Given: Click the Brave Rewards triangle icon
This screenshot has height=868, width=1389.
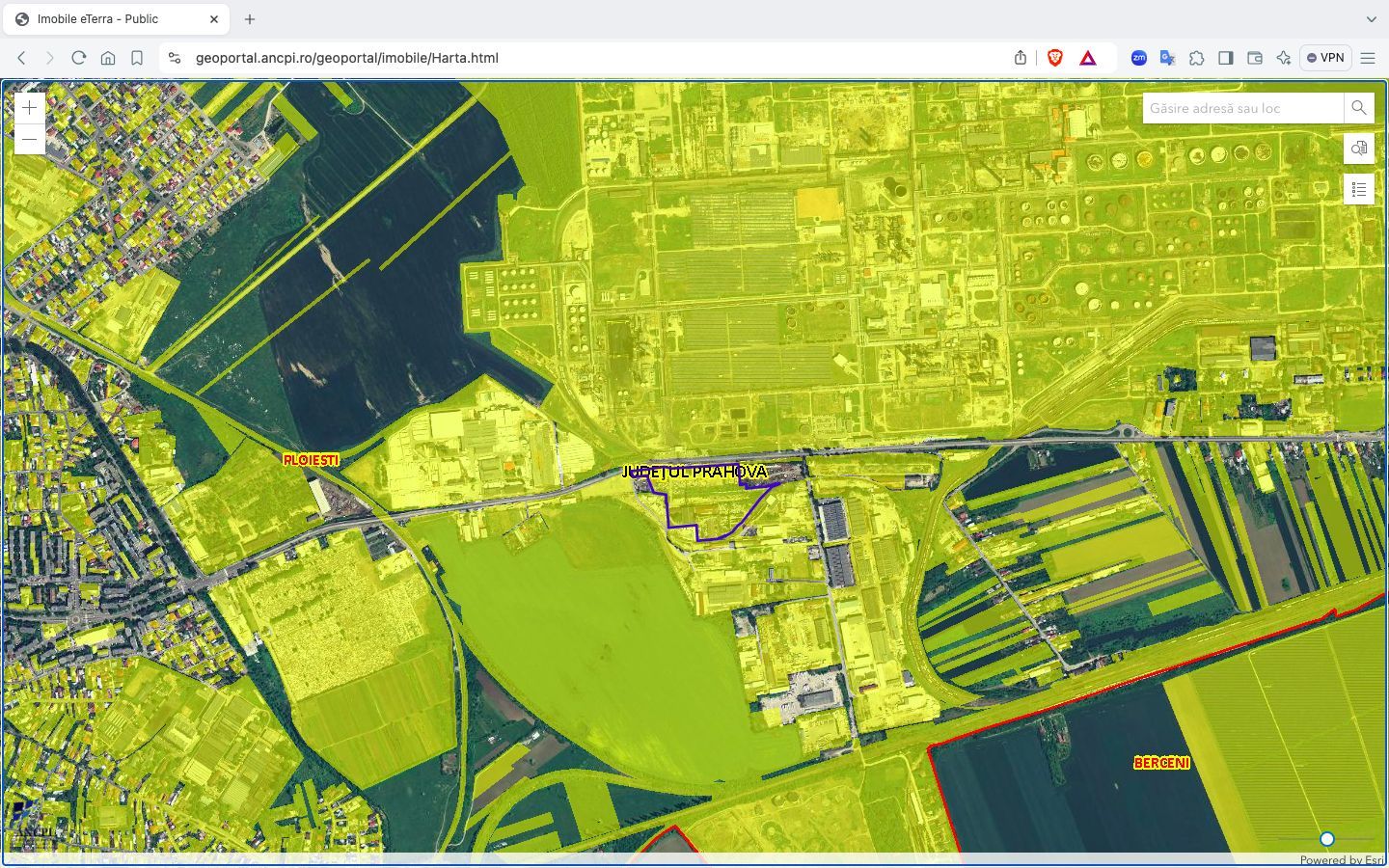Looking at the screenshot, I should pos(1087,58).
